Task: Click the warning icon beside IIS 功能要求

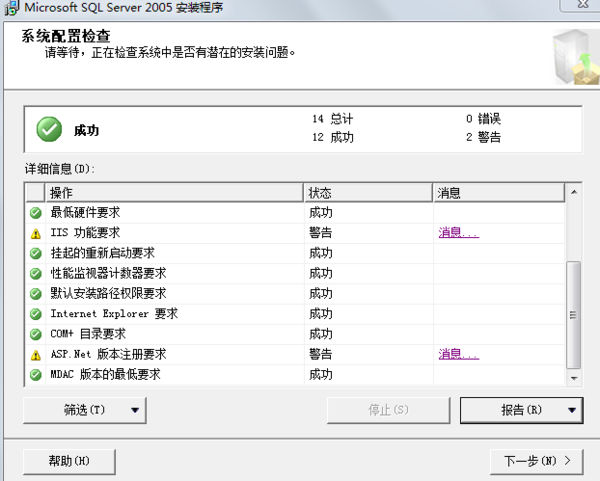Action: point(36,233)
